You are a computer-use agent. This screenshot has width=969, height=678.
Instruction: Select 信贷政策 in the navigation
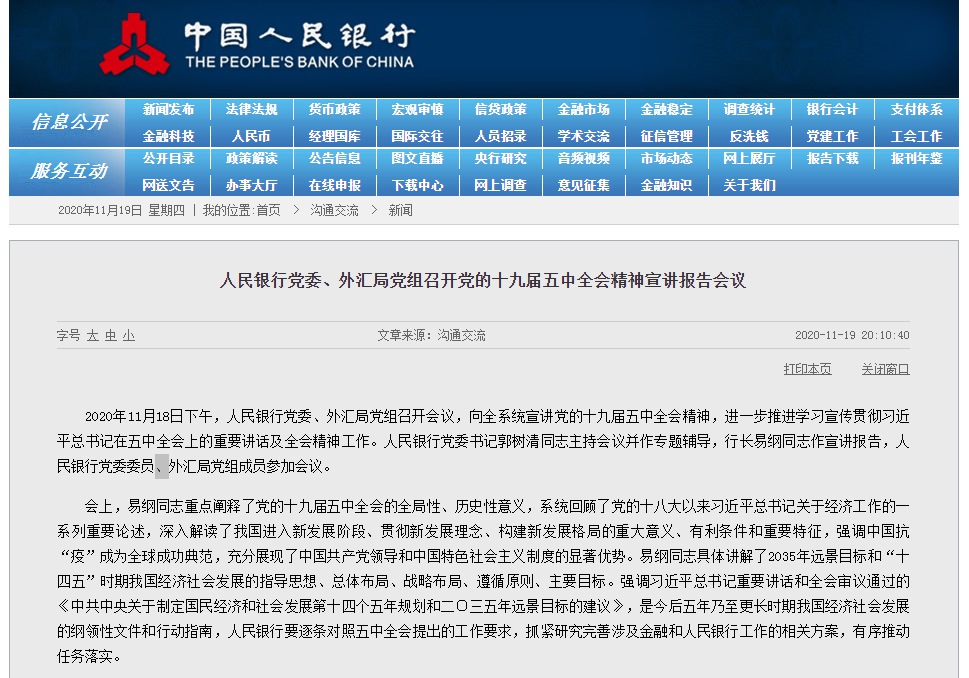pos(501,109)
